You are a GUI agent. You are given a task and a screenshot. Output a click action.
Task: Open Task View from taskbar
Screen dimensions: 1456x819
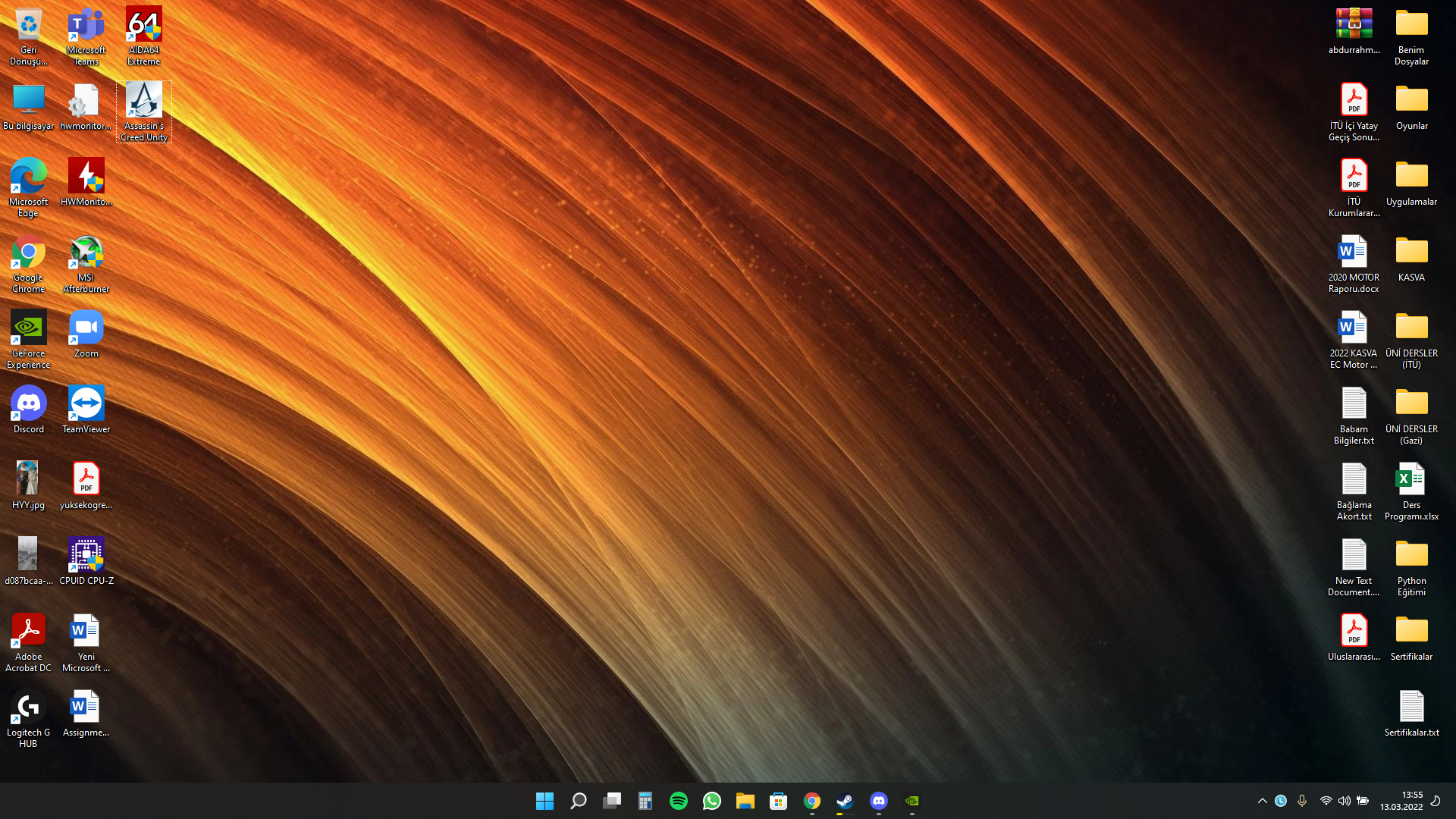tap(611, 801)
